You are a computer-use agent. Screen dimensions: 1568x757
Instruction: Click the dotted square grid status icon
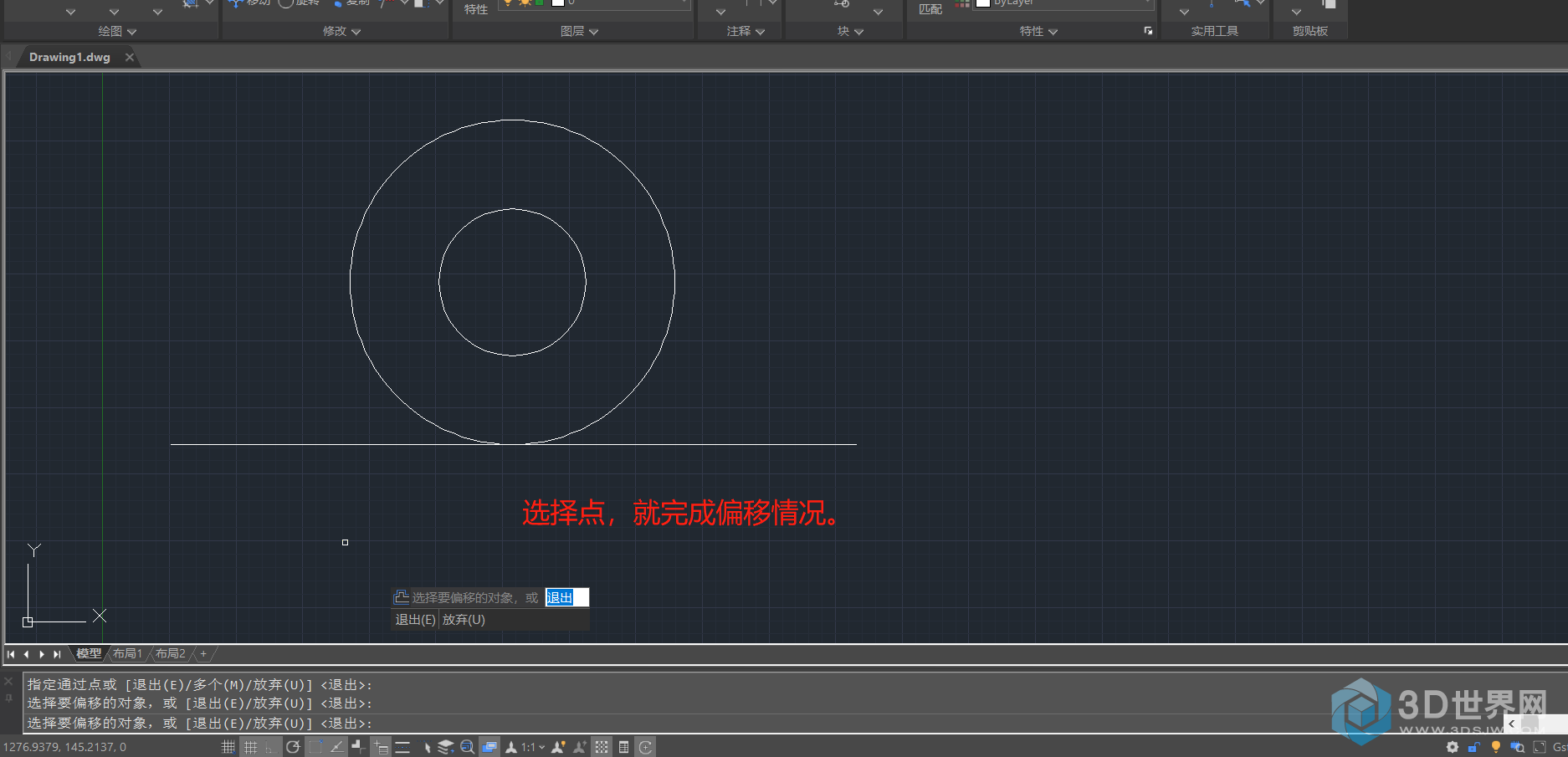click(602, 747)
